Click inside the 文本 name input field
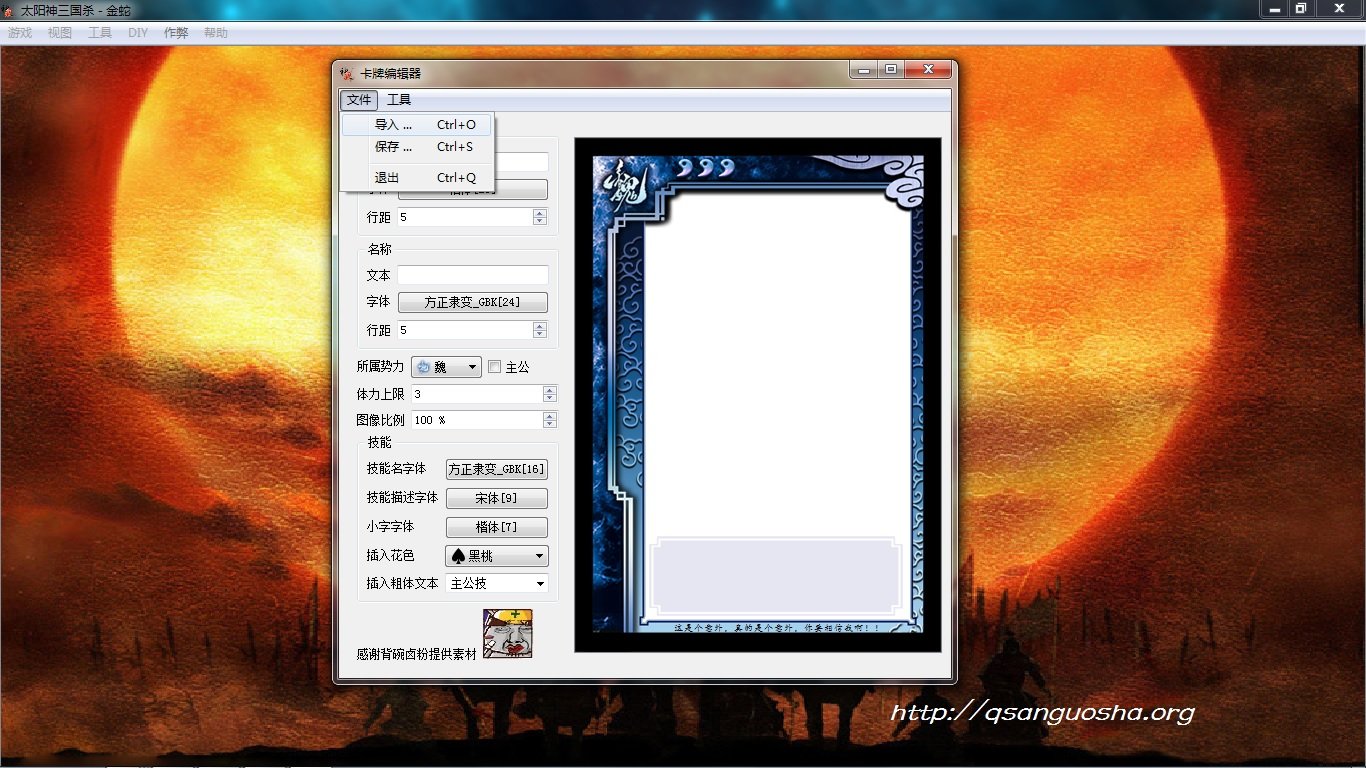 (x=472, y=274)
